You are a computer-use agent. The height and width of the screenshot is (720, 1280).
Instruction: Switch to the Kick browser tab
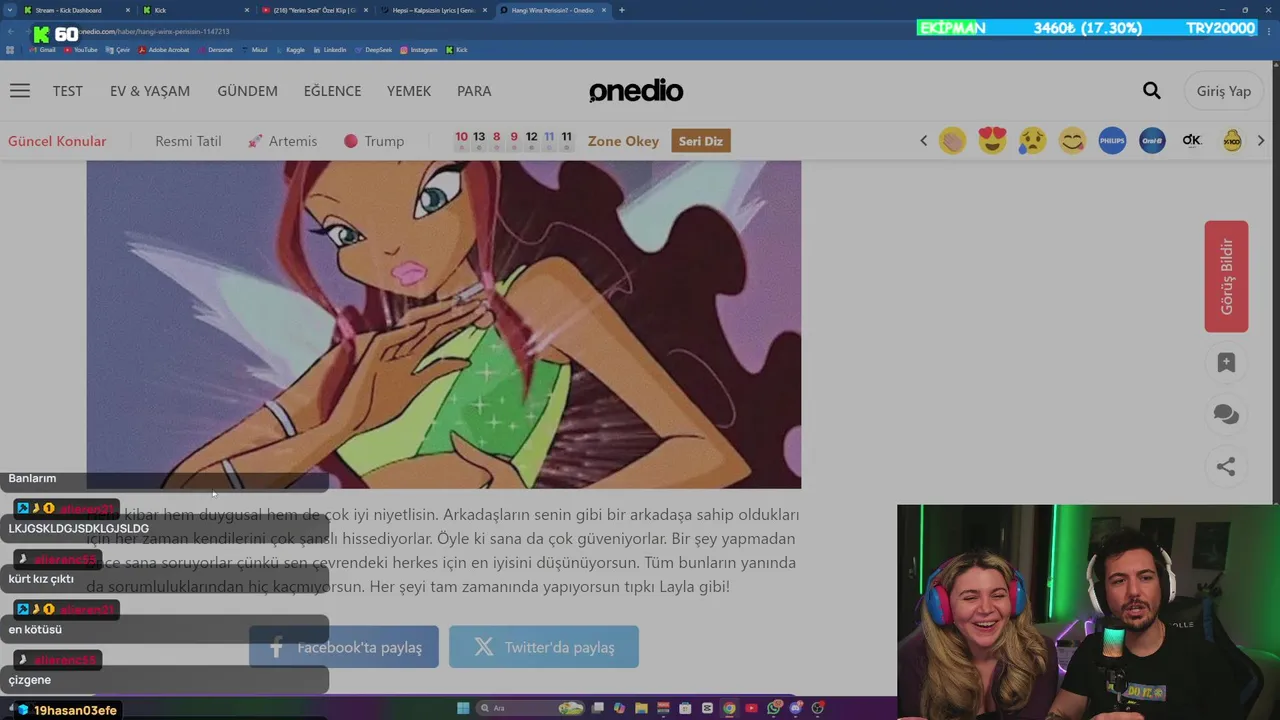pos(196,10)
